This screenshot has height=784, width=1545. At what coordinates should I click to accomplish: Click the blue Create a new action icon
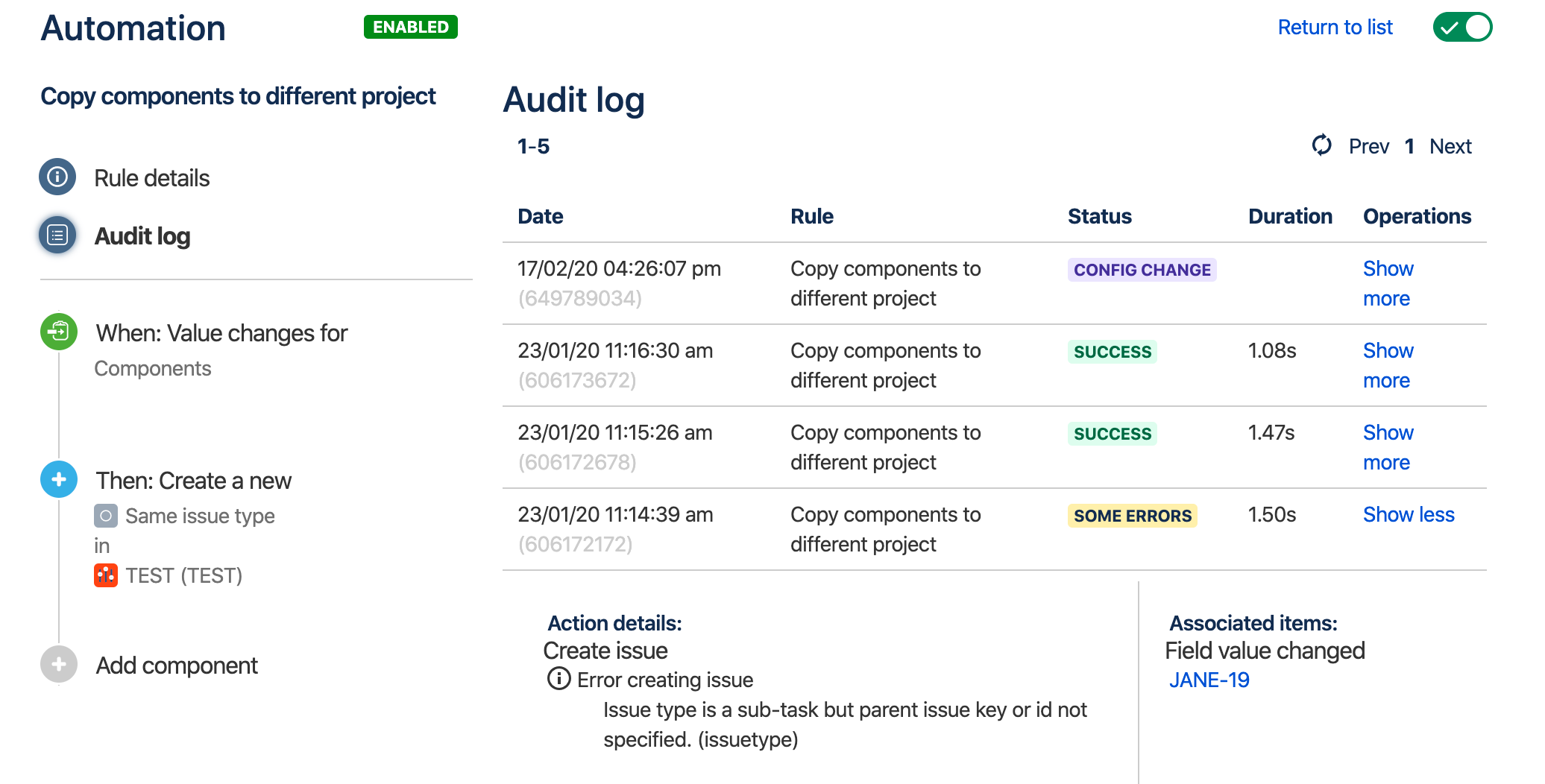(59, 479)
